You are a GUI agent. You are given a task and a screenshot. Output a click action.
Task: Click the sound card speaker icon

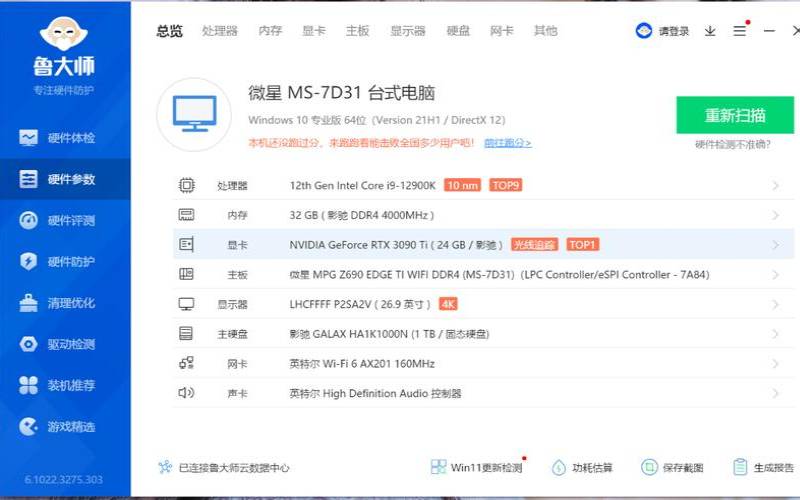(x=186, y=393)
